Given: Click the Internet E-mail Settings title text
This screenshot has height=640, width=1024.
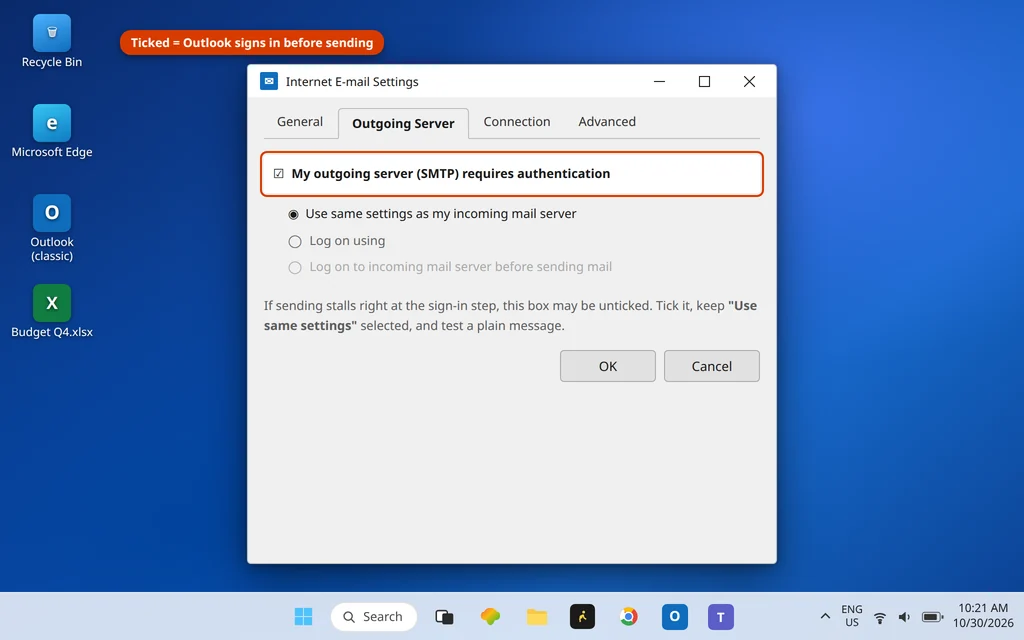Looking at the screenshot, I should click(x=352, y=82).
